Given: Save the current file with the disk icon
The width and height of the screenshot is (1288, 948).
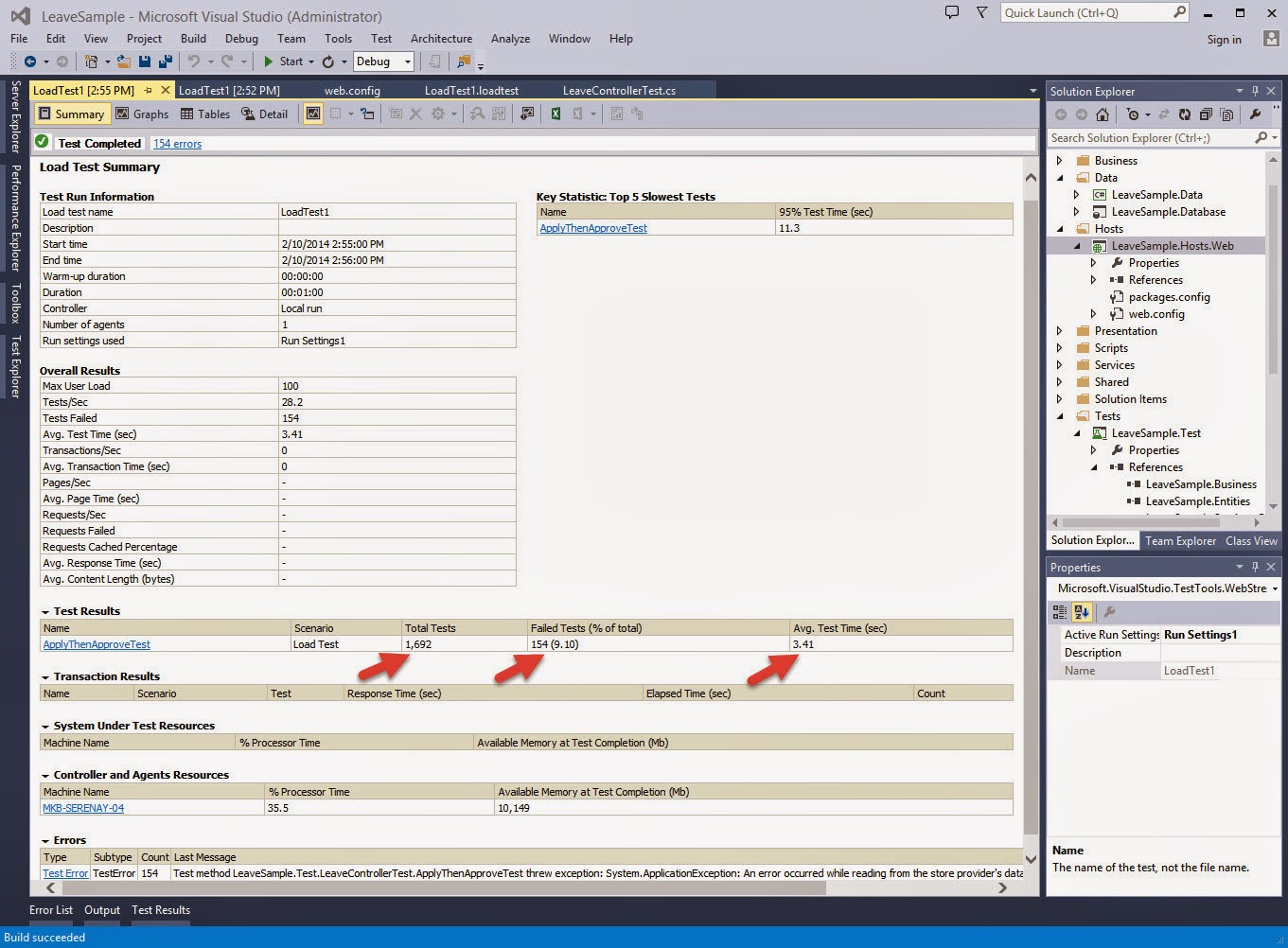Looking at the screenshot, I should pyautogui.click(x=145, y=61).
